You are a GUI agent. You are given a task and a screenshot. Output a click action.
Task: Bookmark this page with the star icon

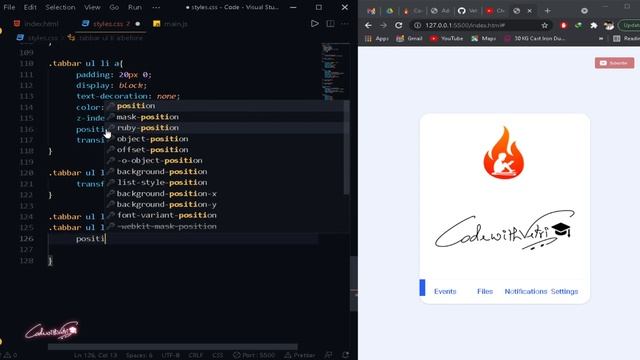[544, 25]
